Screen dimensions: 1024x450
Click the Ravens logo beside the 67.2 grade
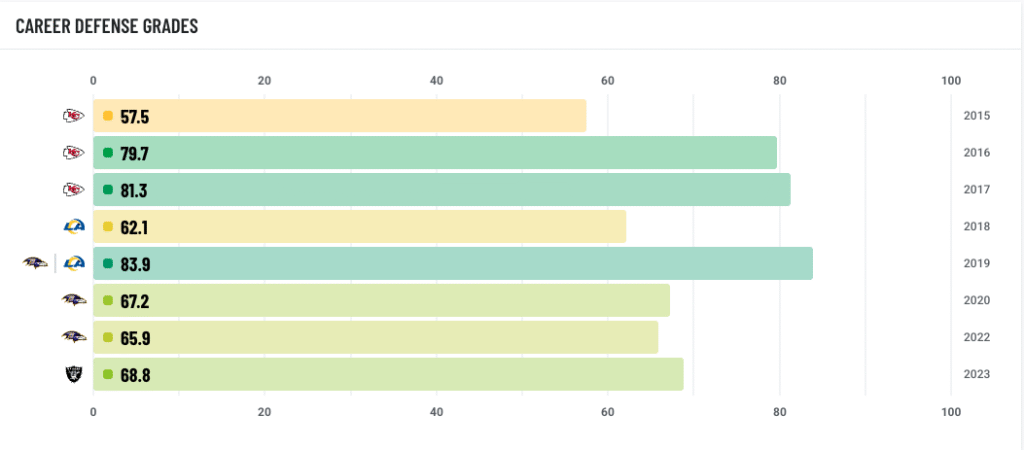coord(73,300)
